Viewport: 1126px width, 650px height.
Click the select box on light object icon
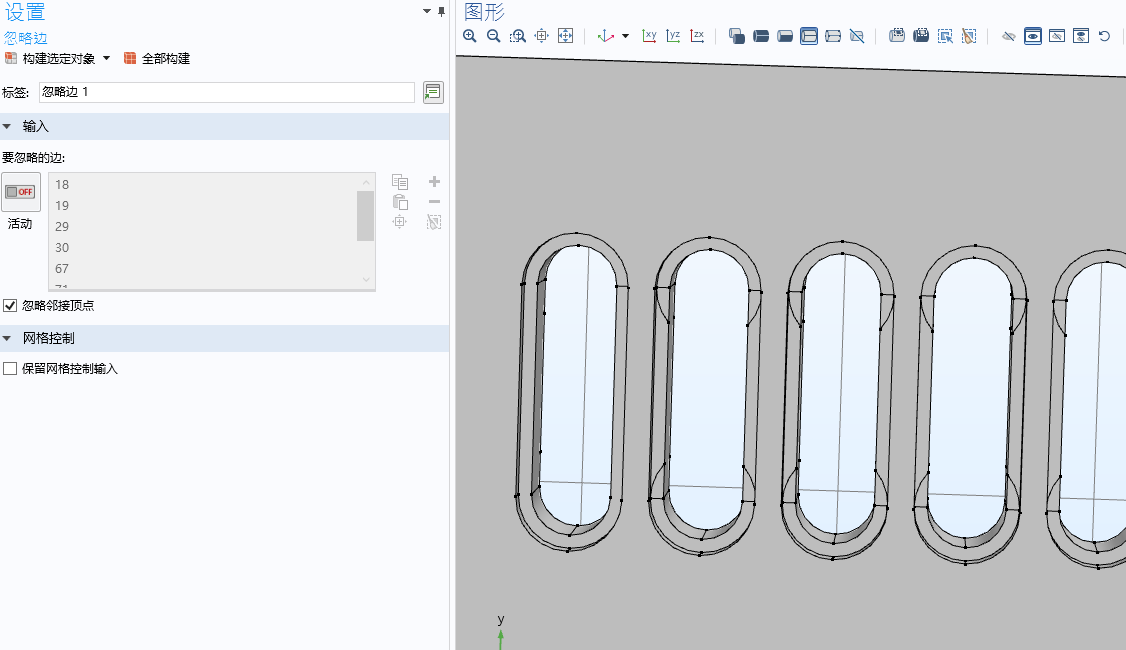(897, 36)
